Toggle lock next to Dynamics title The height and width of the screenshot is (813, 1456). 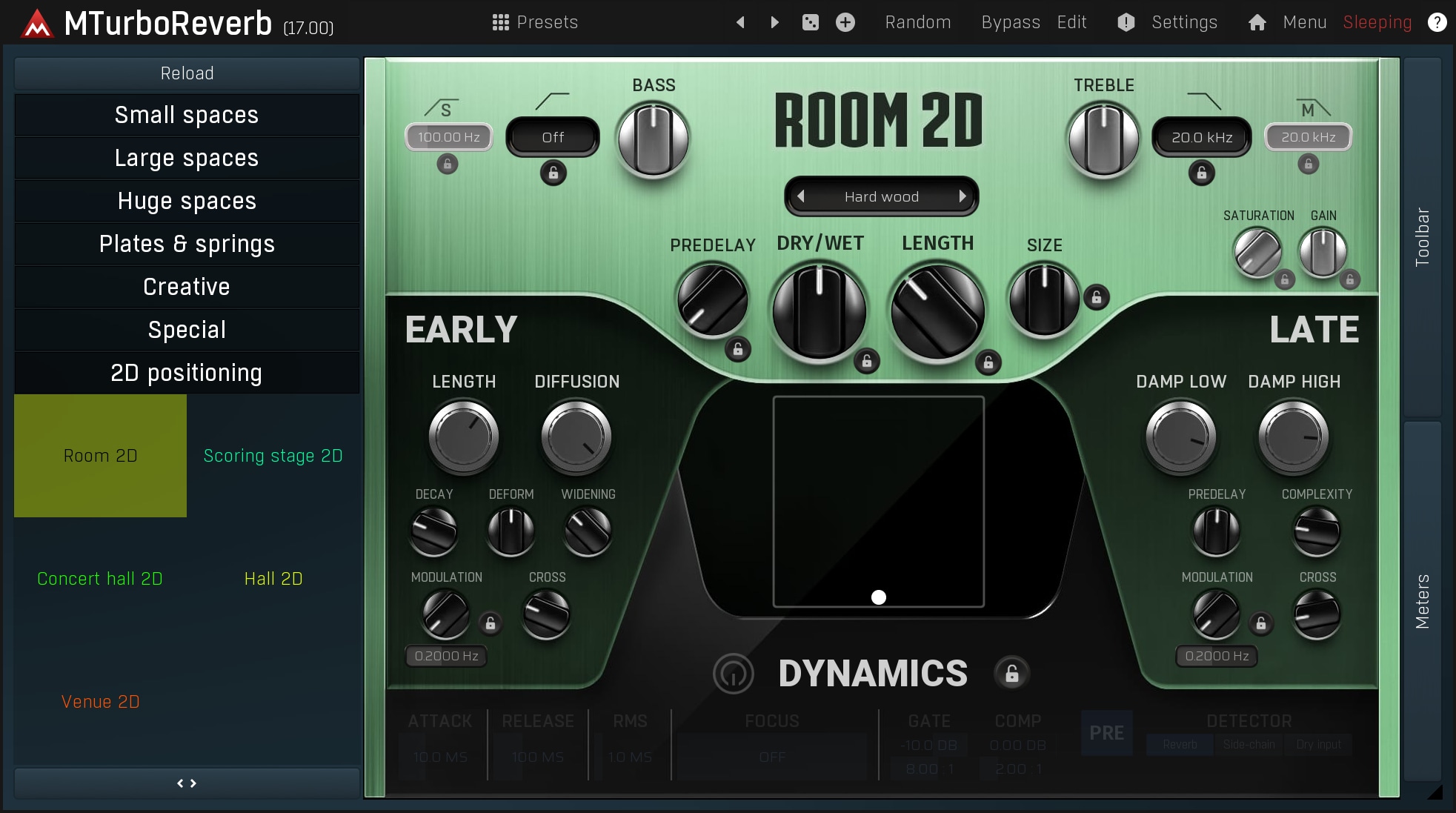(1011, 673)
